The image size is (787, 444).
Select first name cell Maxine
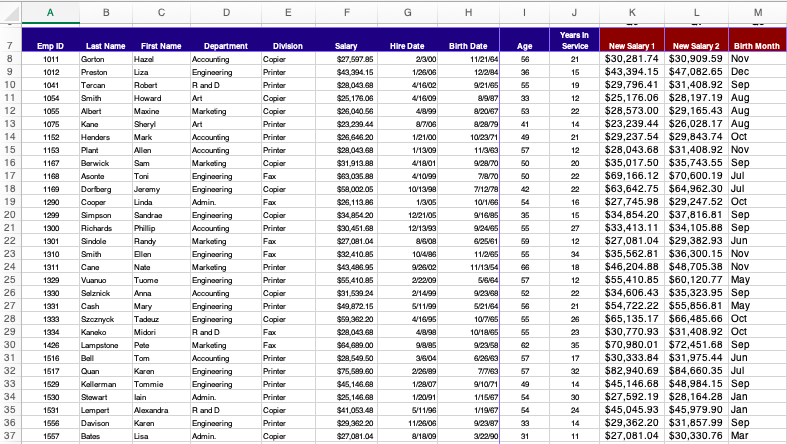161,111
